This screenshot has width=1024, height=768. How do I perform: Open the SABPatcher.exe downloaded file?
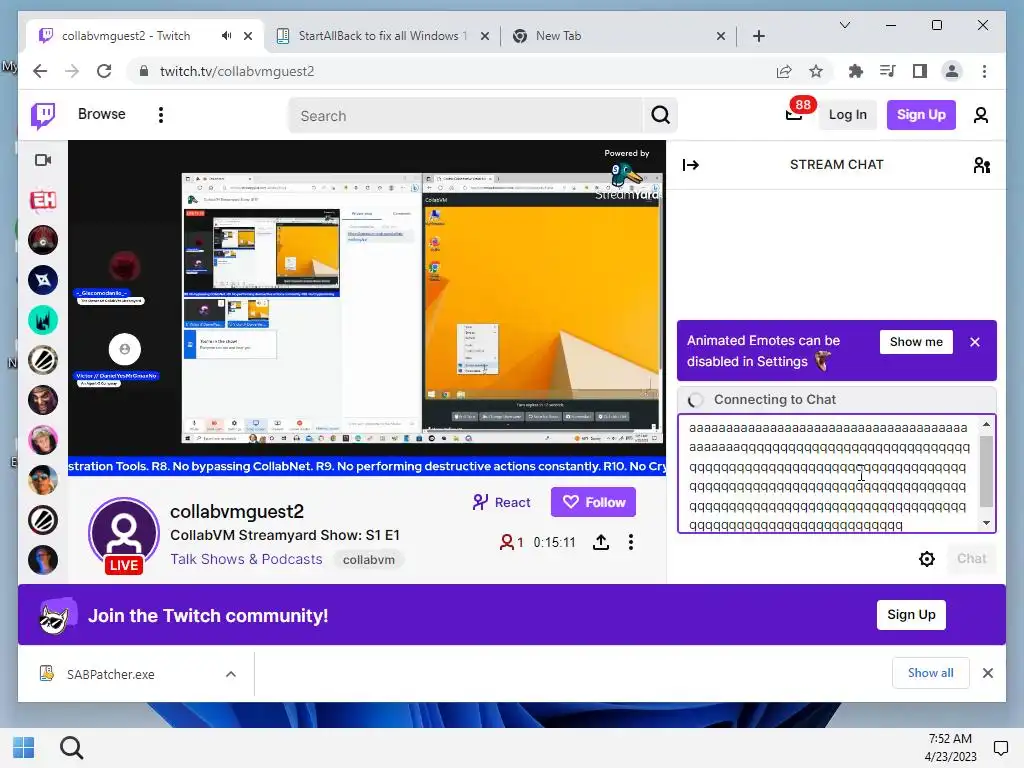pos(110,674)
